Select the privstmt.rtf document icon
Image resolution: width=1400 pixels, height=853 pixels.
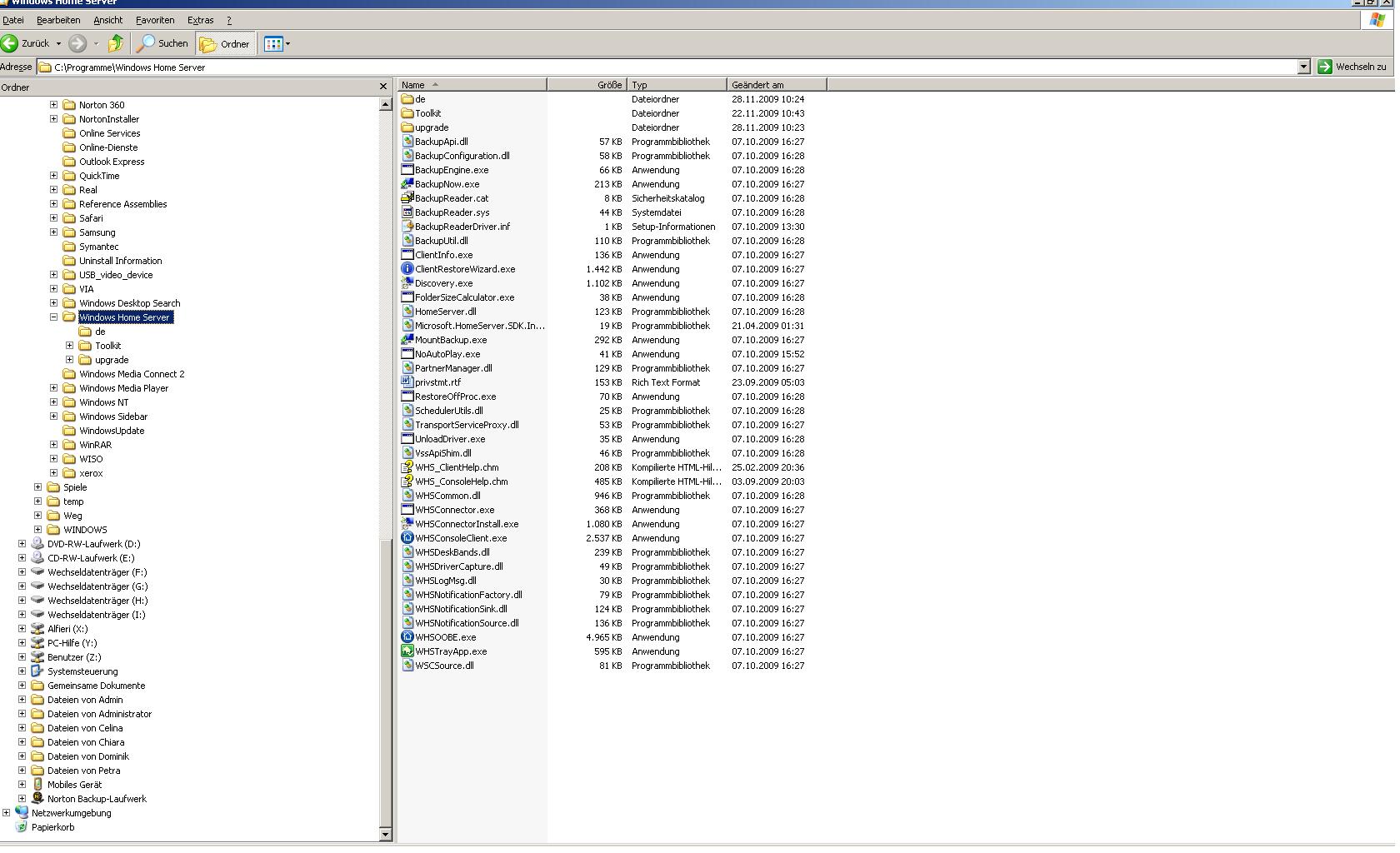[x=407, y=382]
